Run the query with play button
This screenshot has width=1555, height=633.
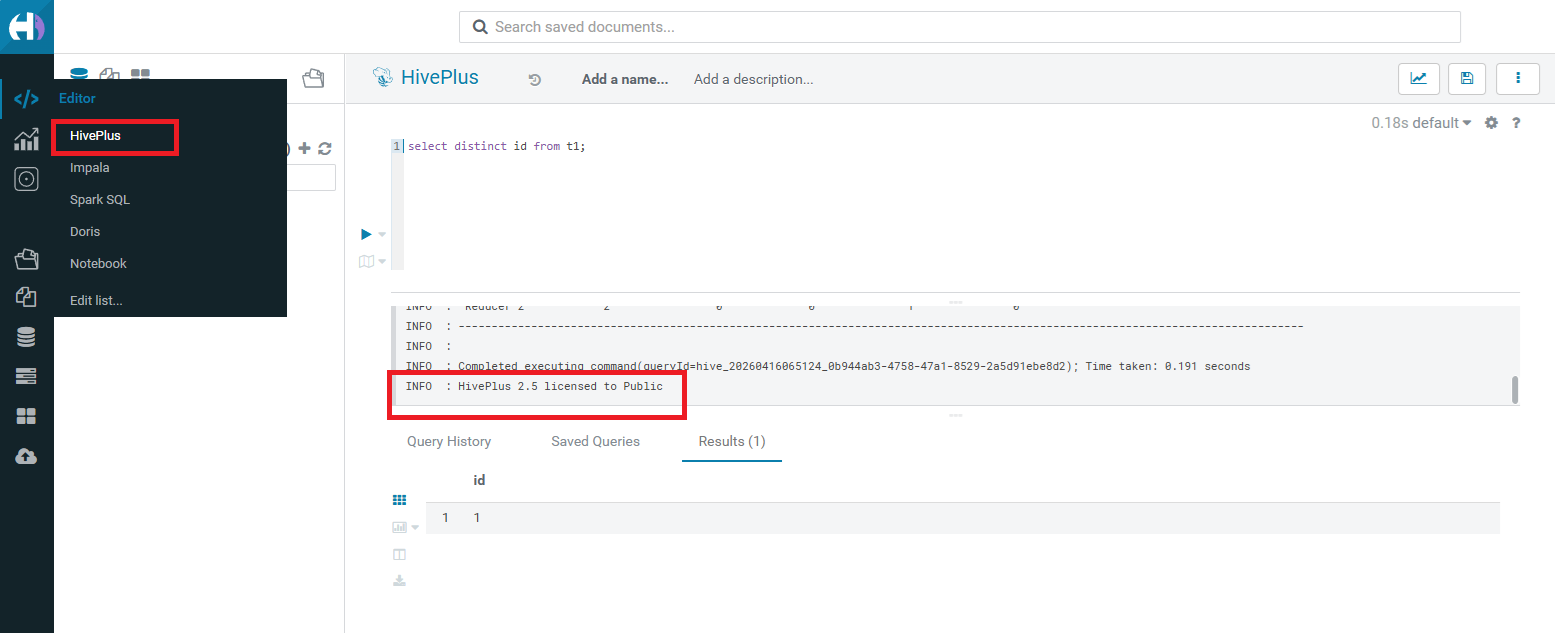coord(366,234)
